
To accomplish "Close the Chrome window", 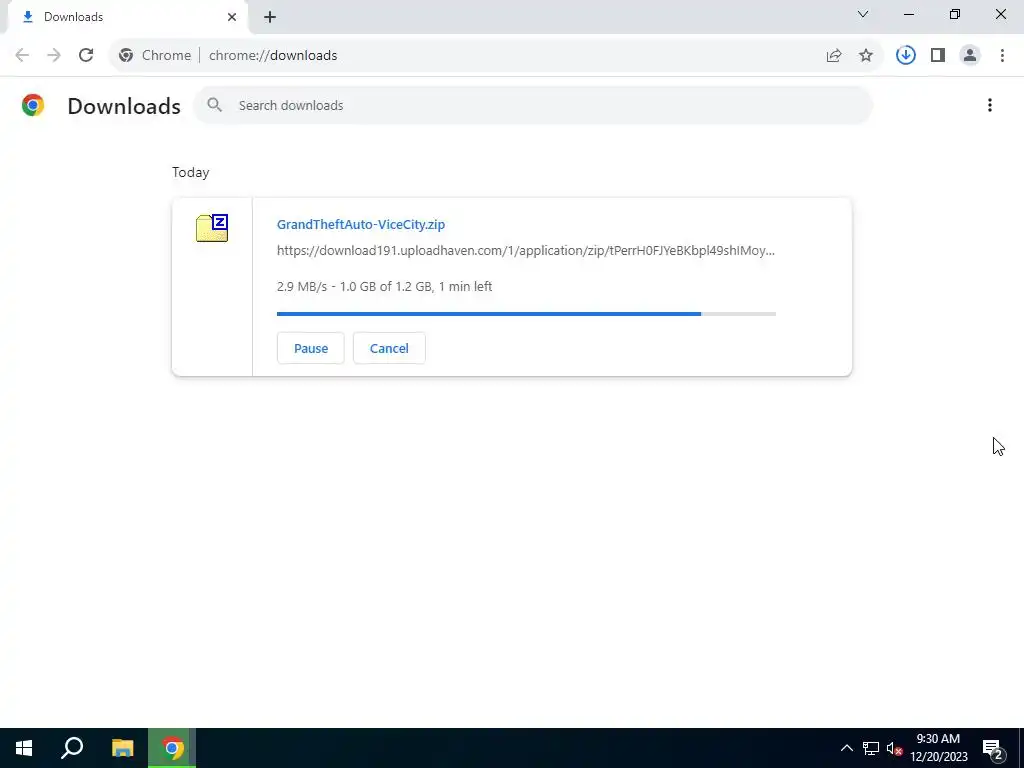I will [x=1000, y=14].
